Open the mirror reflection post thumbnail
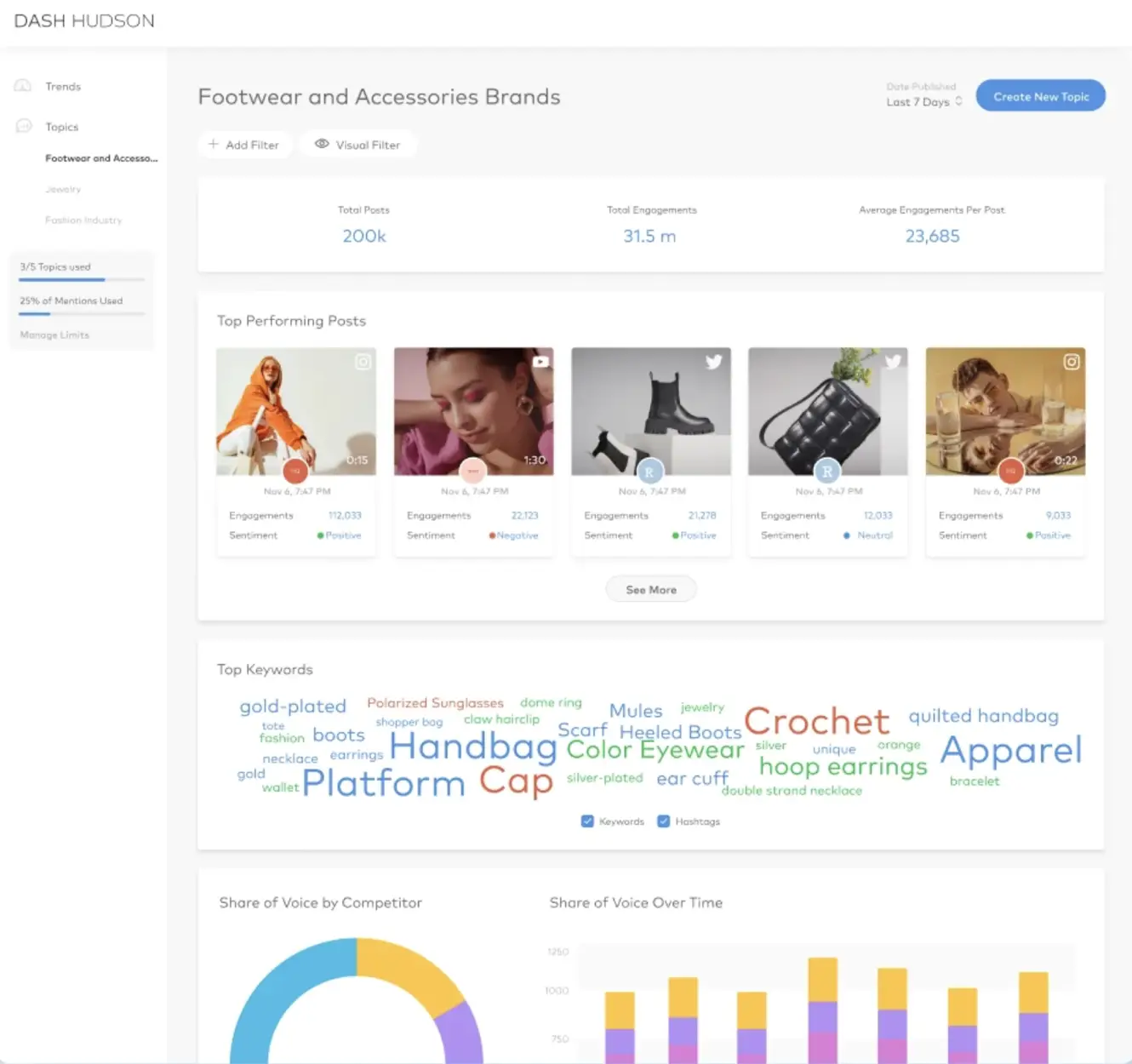Viewport: 1132px width, 1064px height. 1005,410
